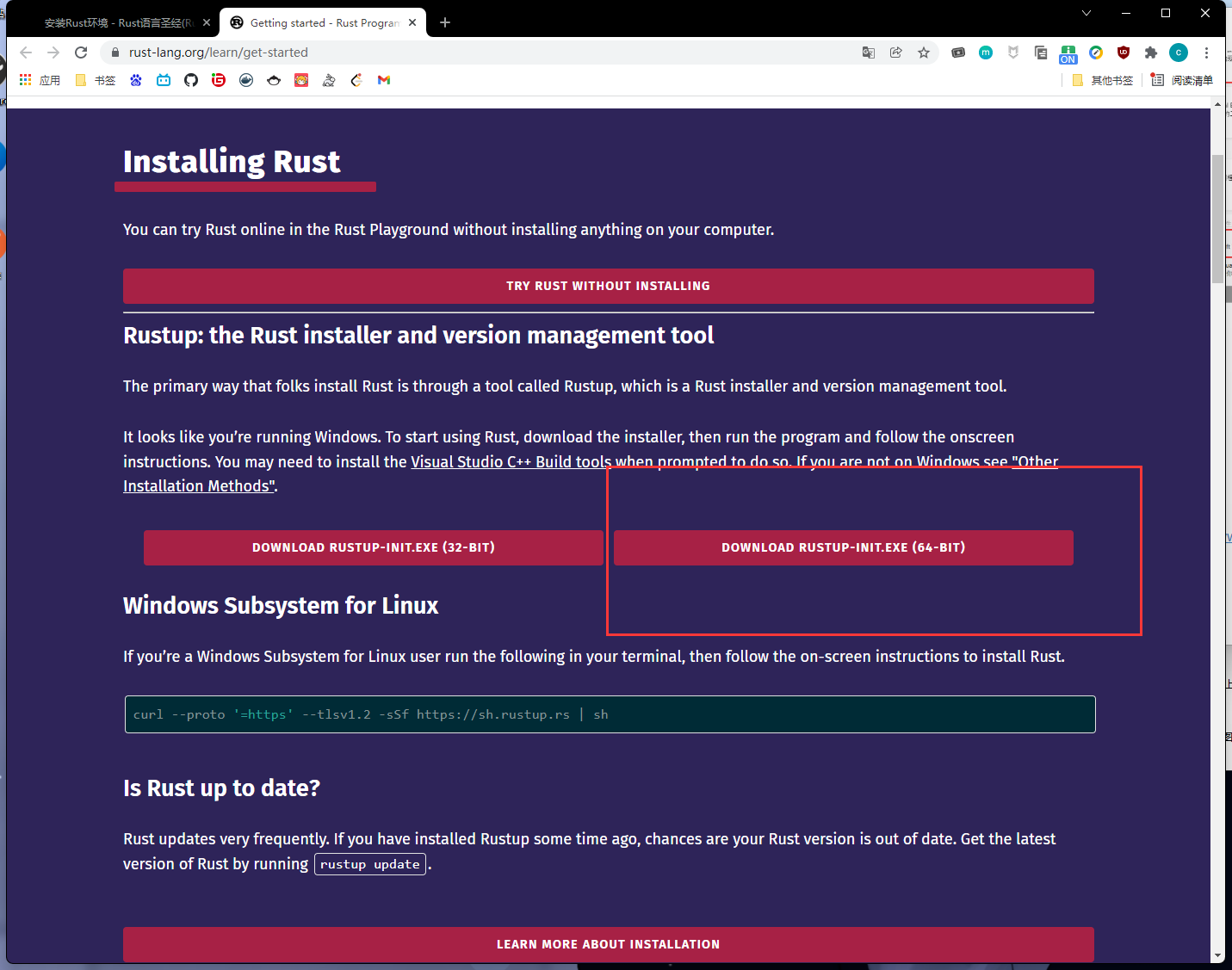
Task: Open the Chrome three-dot menu
Action: tap(1206, 53)
